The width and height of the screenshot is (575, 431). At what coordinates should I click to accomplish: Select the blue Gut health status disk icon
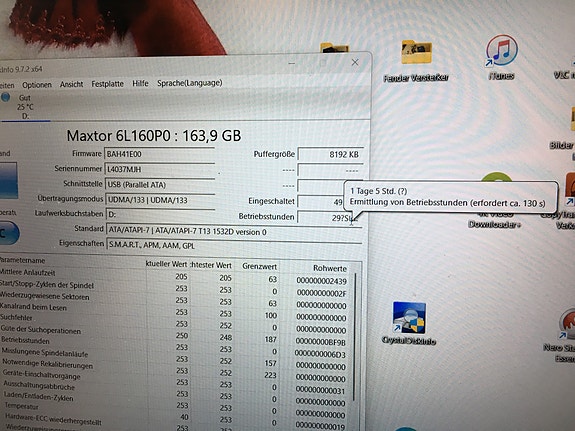[6, 98]
